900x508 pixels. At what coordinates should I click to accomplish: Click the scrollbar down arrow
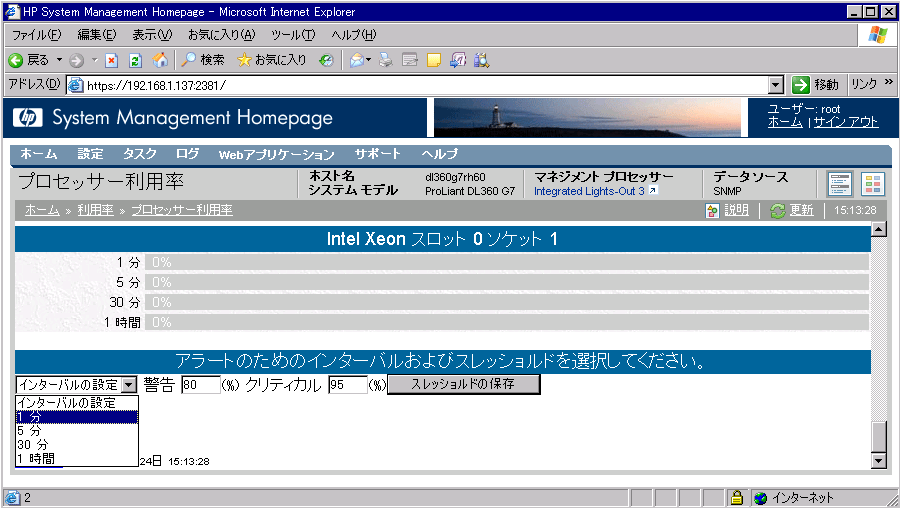[879, 460]
